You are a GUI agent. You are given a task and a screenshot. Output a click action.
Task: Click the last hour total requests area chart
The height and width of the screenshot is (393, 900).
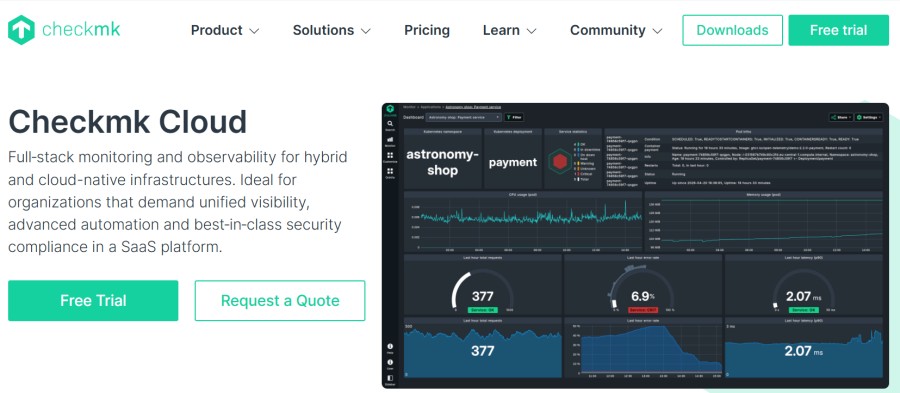pyautogui.click(x=483, y=351)
